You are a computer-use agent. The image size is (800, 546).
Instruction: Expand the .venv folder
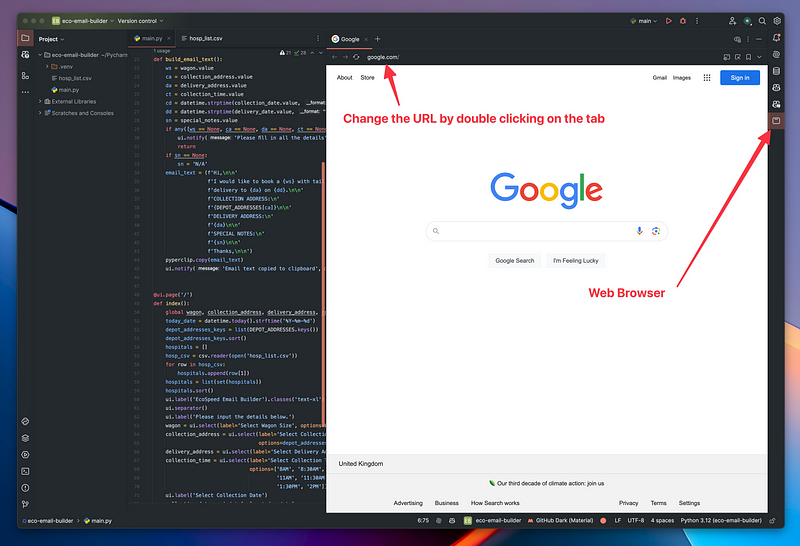tap(47, 67)
